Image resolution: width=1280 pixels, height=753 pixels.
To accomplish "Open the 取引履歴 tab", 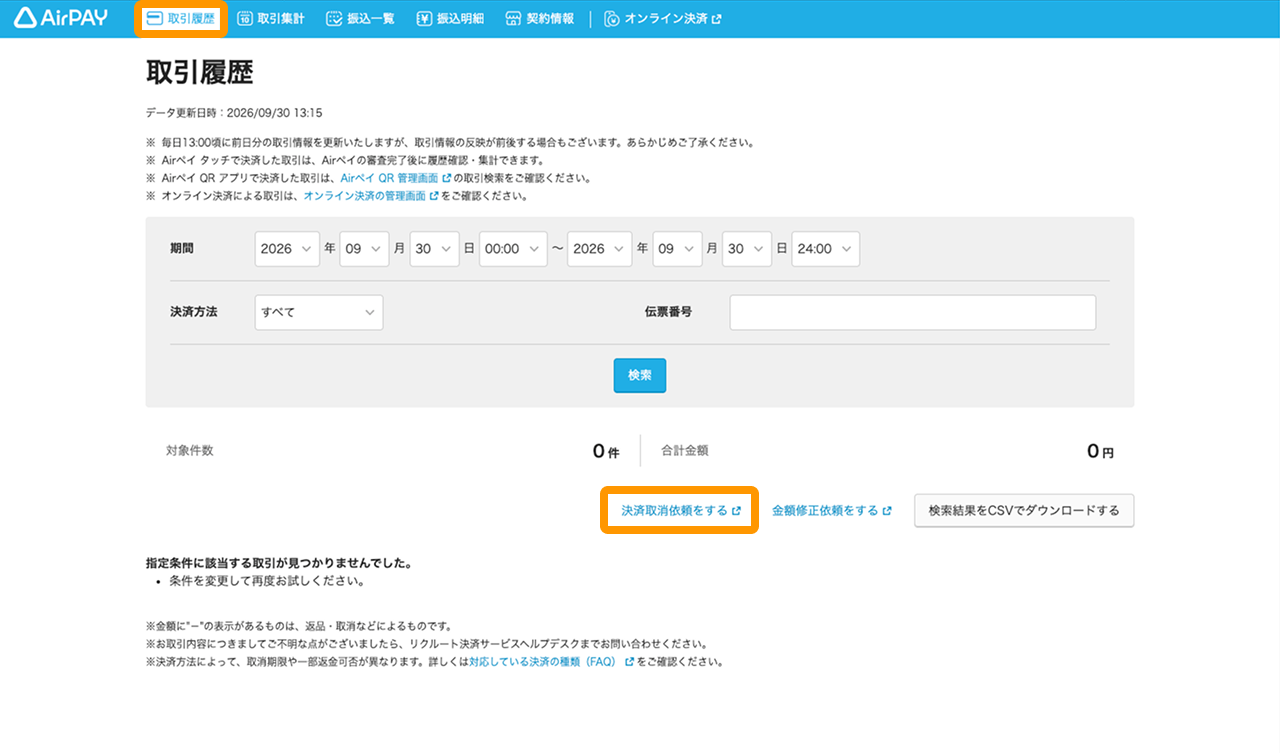I will pyautogui.click(x=181, y=18).
